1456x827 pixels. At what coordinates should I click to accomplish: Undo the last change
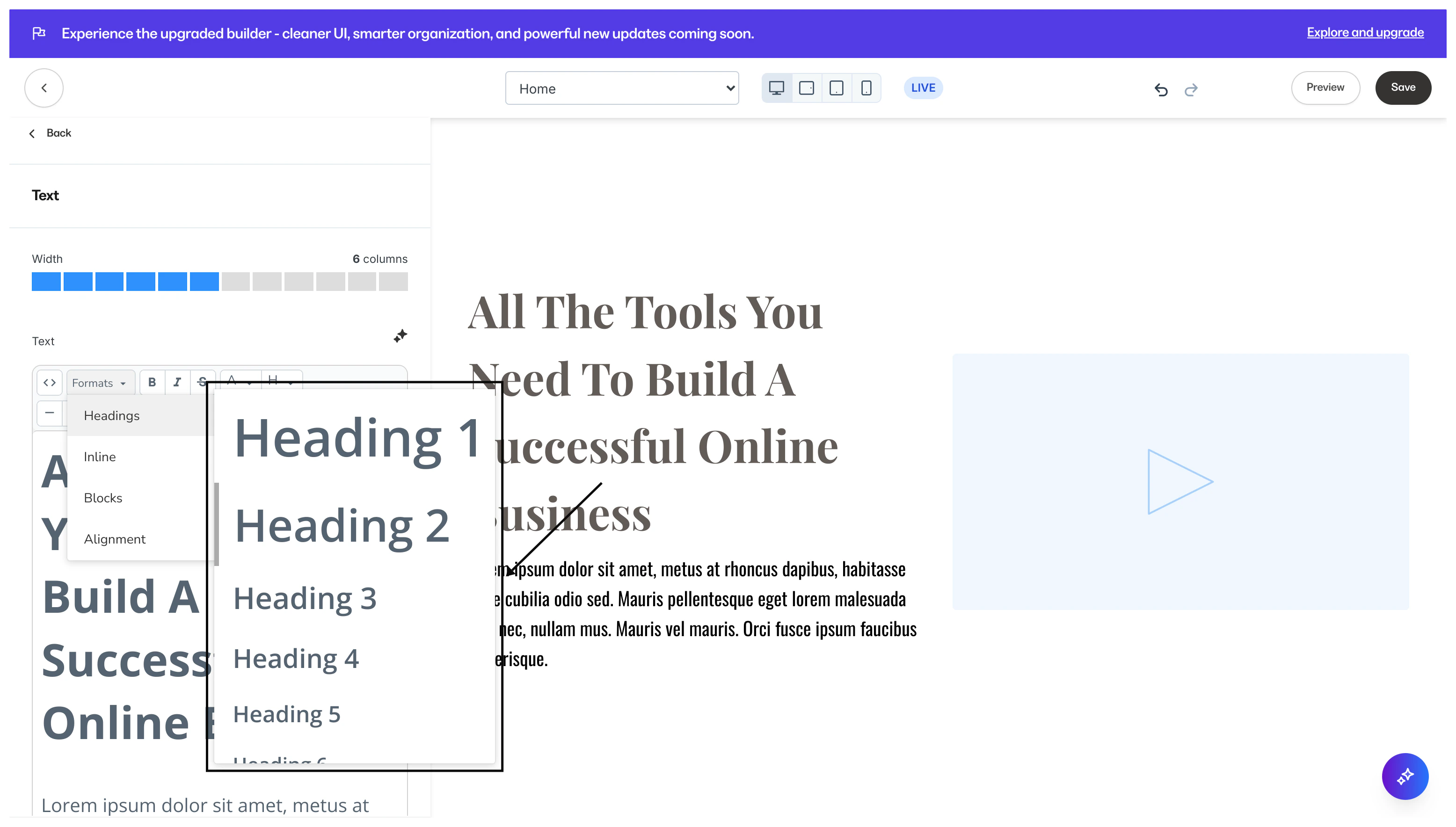click(x=1161, y=89)
